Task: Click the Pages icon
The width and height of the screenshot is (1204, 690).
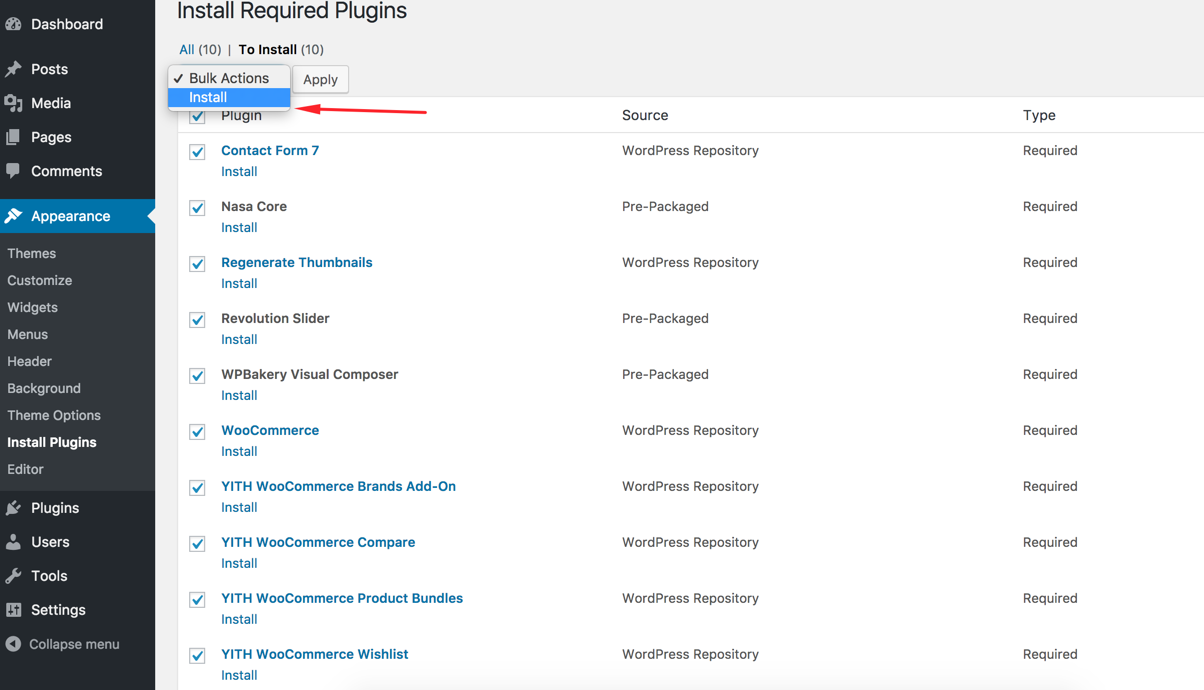Action: click(14, 137)
